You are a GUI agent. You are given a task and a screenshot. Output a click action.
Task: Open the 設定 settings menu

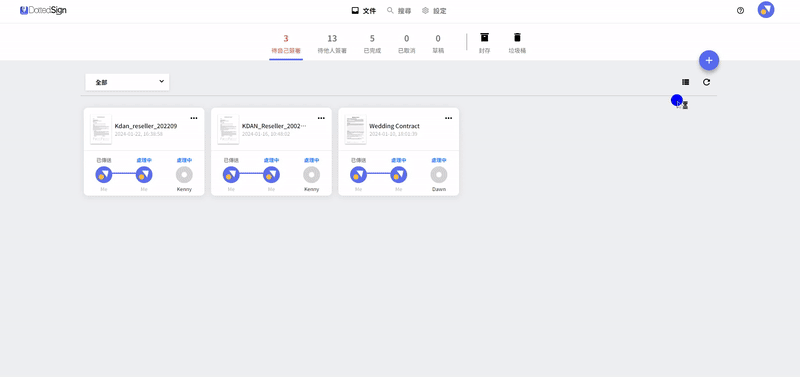point(434,11)
